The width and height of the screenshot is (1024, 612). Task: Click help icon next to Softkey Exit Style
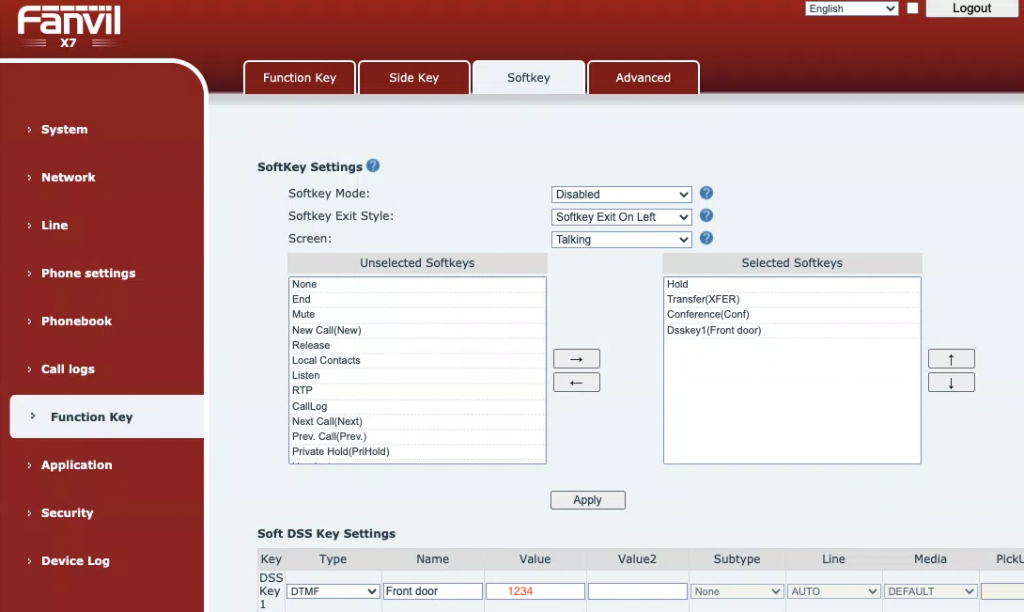point(706,217)
